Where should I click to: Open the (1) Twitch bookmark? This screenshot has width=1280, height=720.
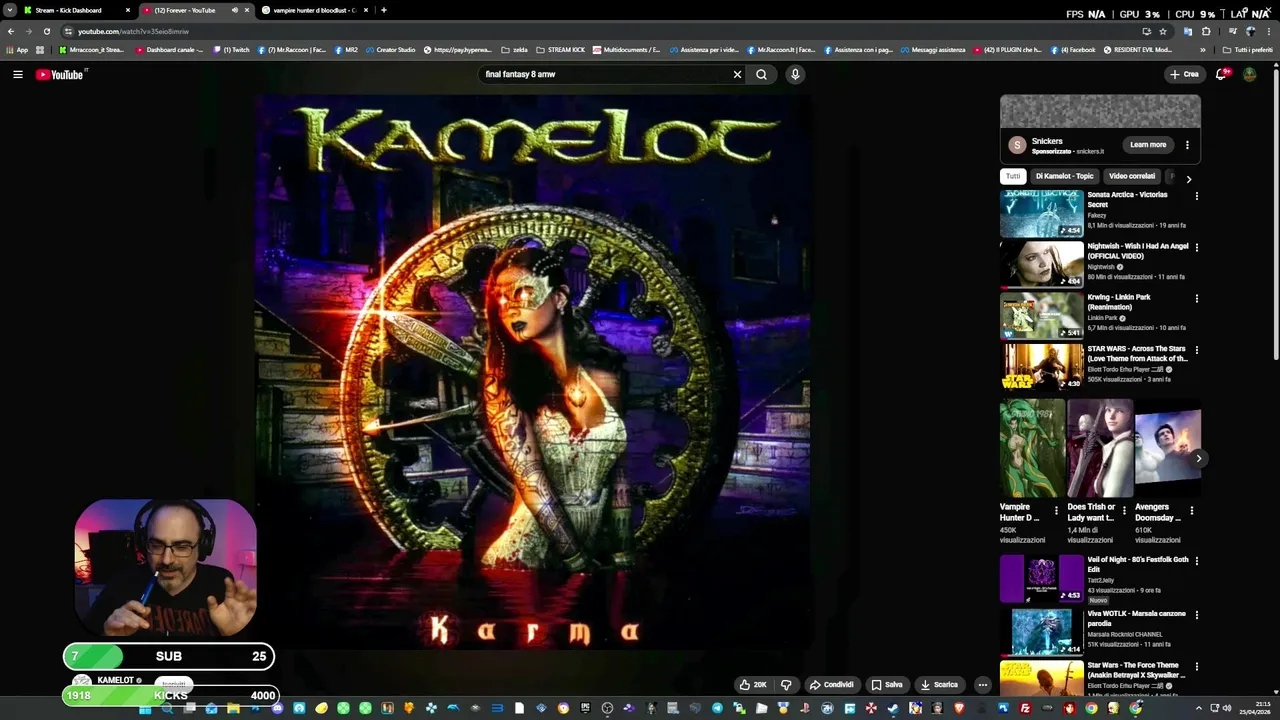[x=231, y=50]
